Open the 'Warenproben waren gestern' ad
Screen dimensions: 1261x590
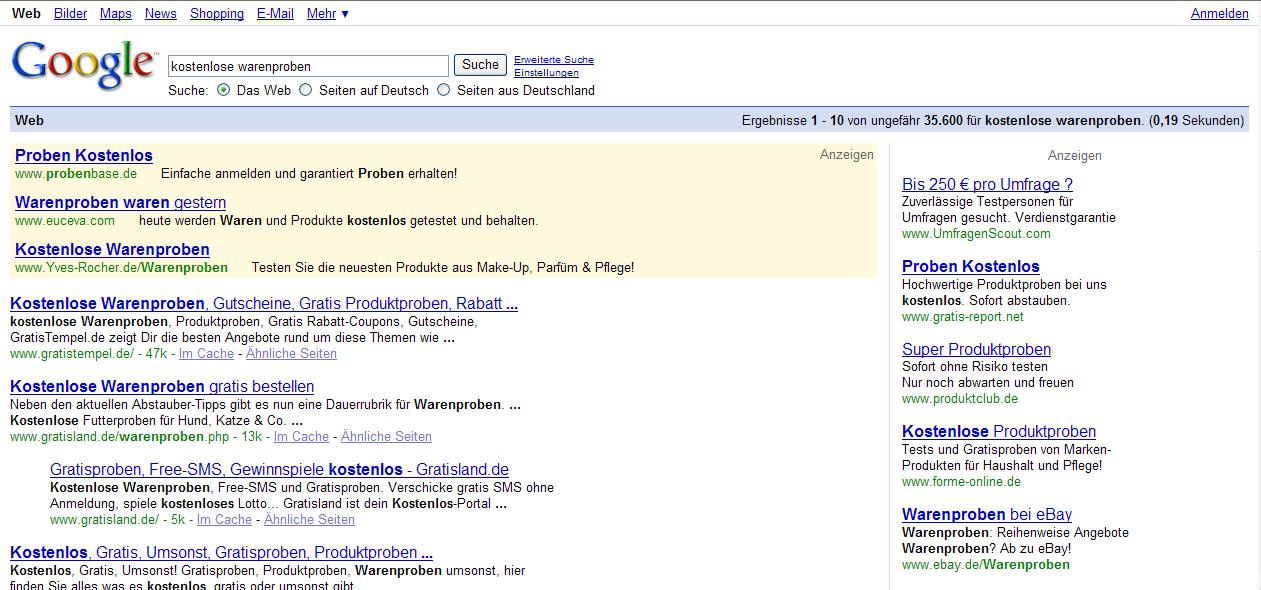point(120,203)
